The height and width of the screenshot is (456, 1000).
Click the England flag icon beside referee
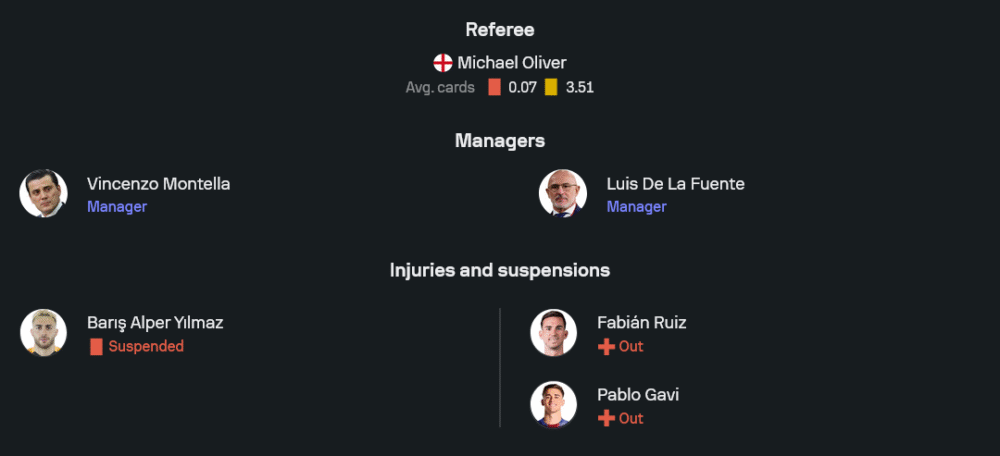(442, 63)
